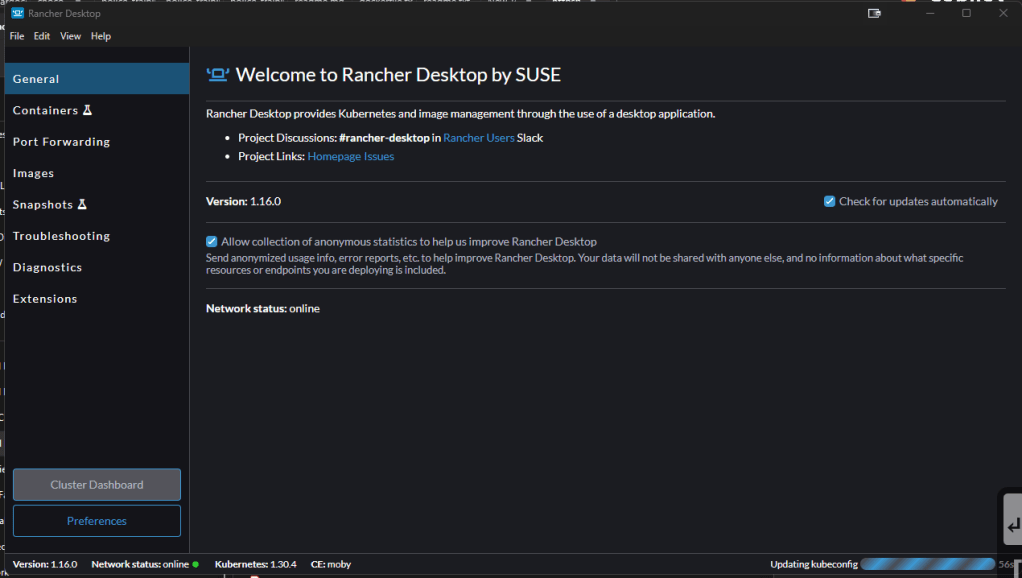Toggle anonymous statistics collection checkbox

[211, 242]
